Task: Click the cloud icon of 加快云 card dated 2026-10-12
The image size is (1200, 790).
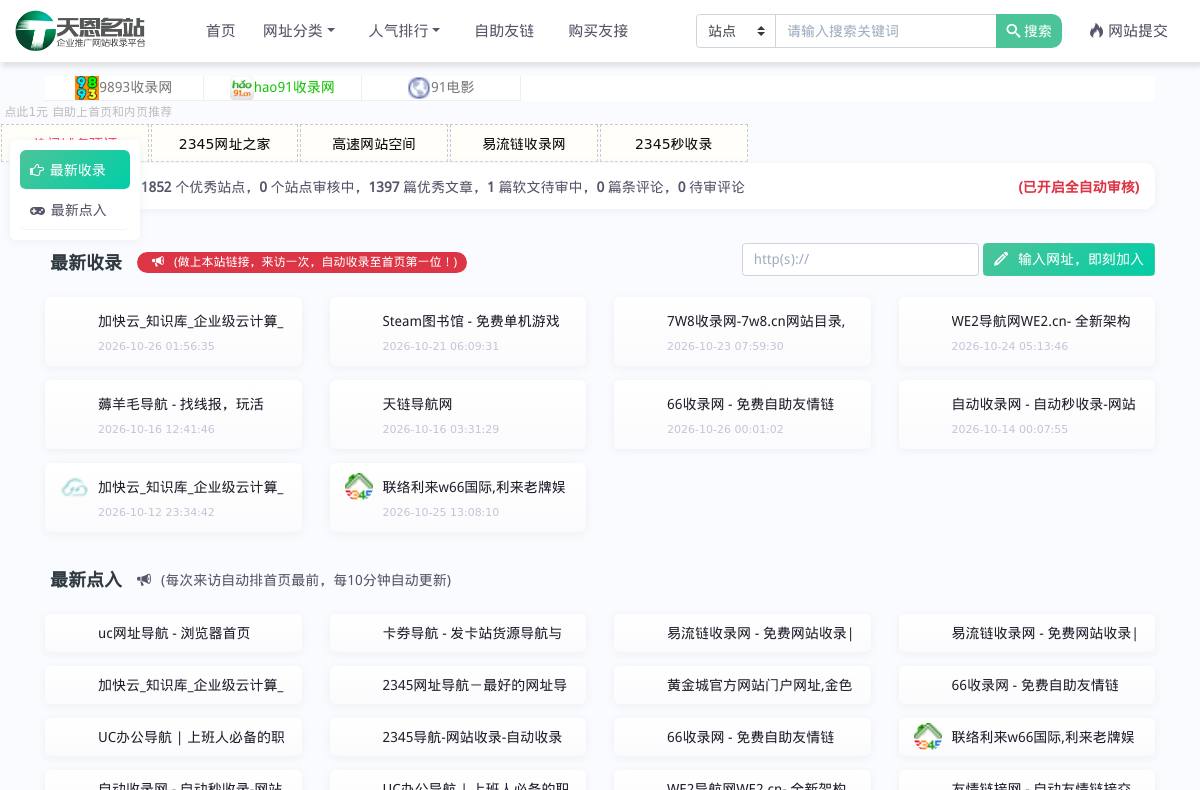Action: (x=75, y=488)
